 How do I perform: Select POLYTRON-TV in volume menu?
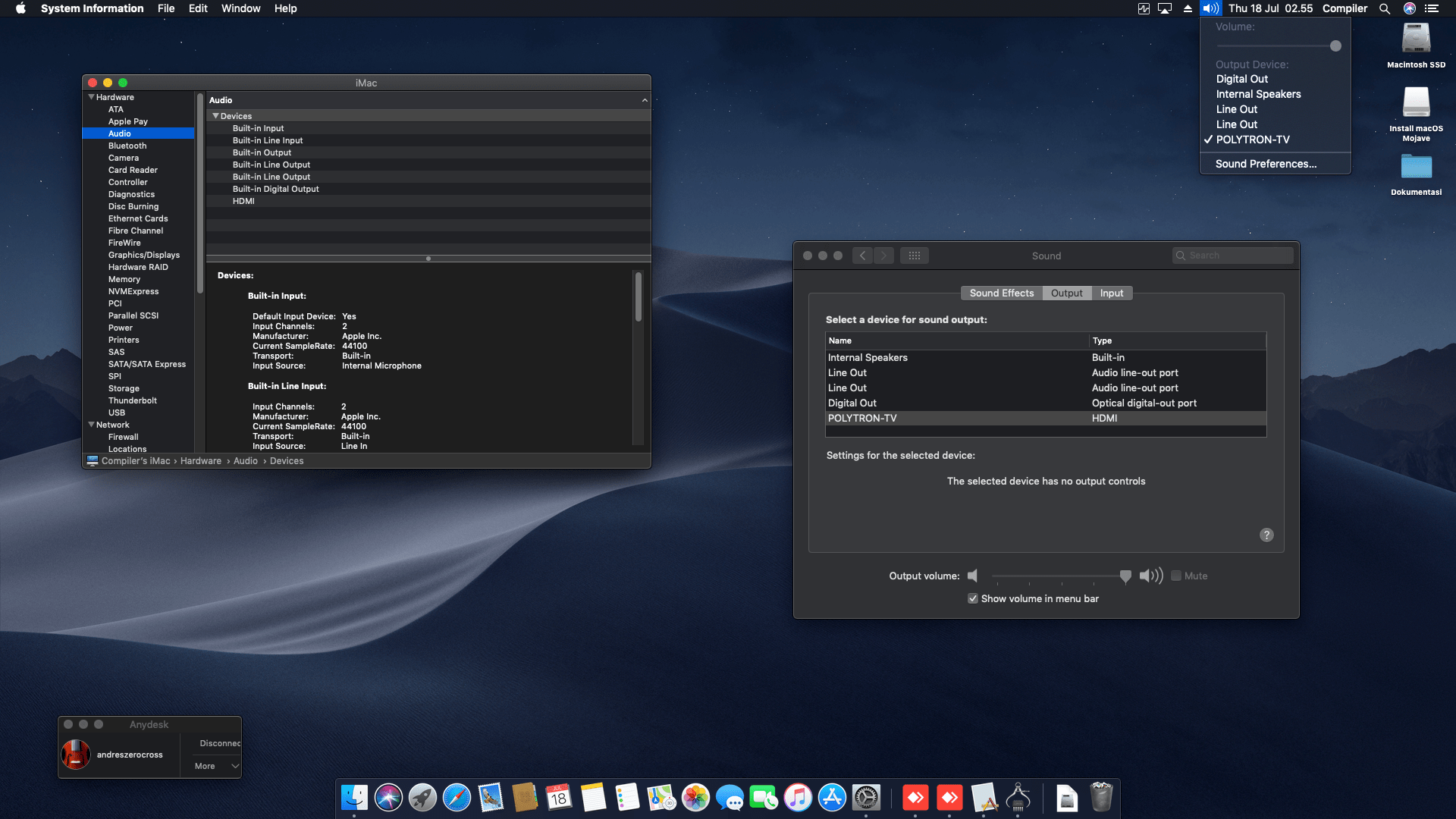(x=1252, y=140)
